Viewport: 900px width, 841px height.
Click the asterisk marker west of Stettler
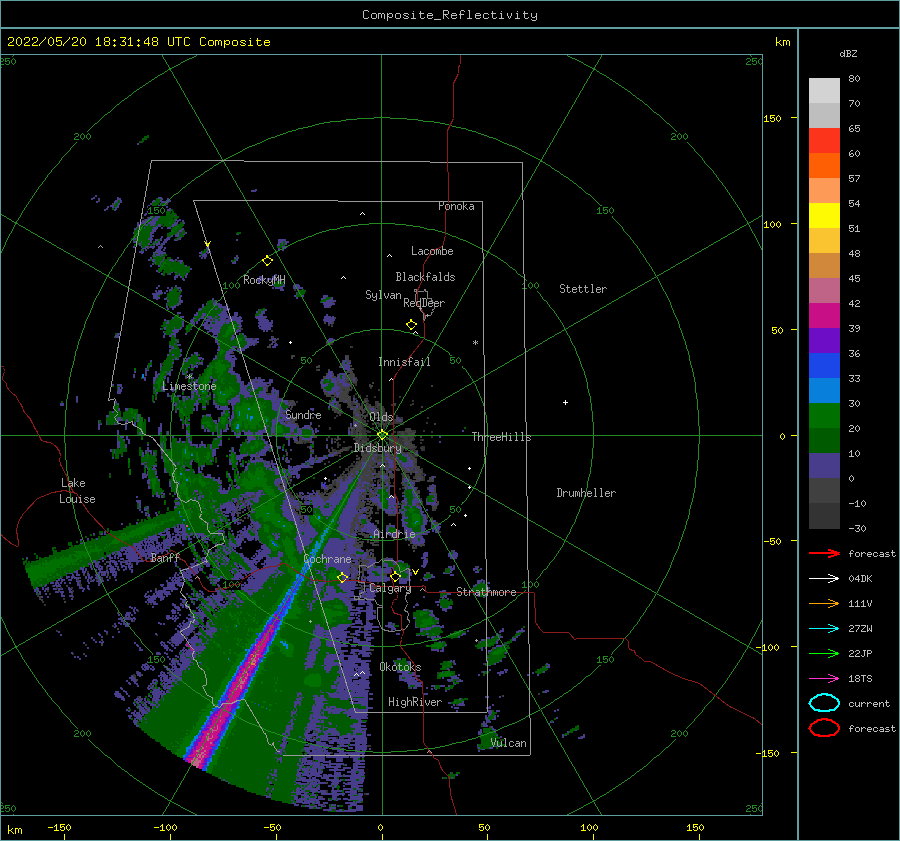click(x=475, y=343)
